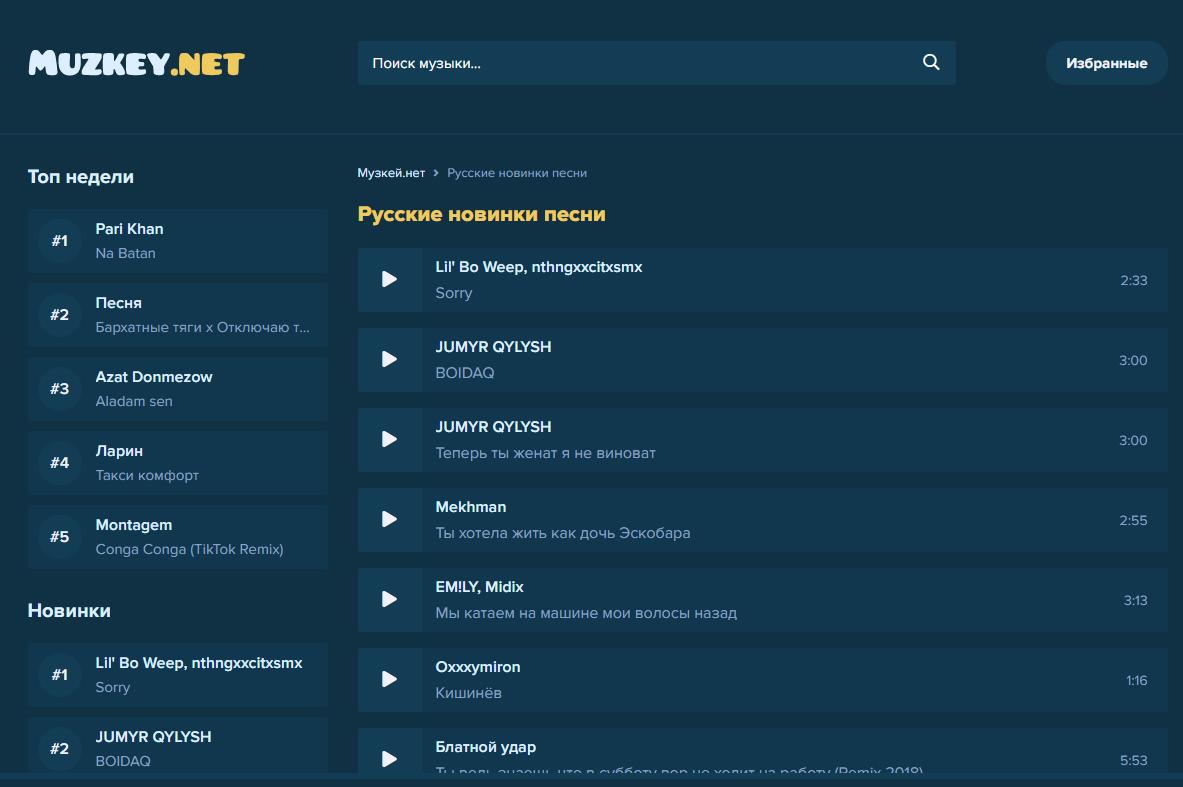Click the Русские новинки песни breadcrumb
This screenshot has height=787, width=1183.
coord(517,173)
